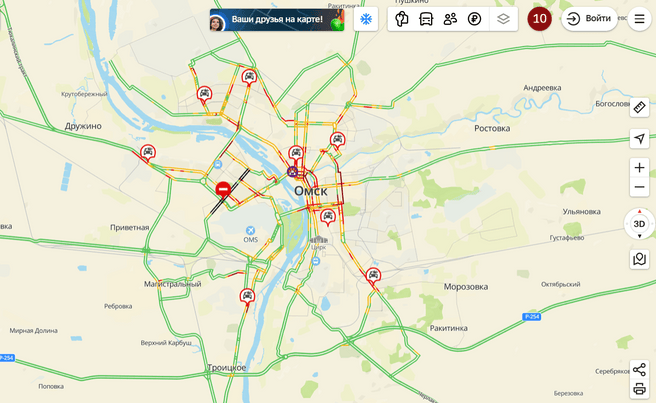
Task: Open the hamburger main menu
Action: click(639, 19)
